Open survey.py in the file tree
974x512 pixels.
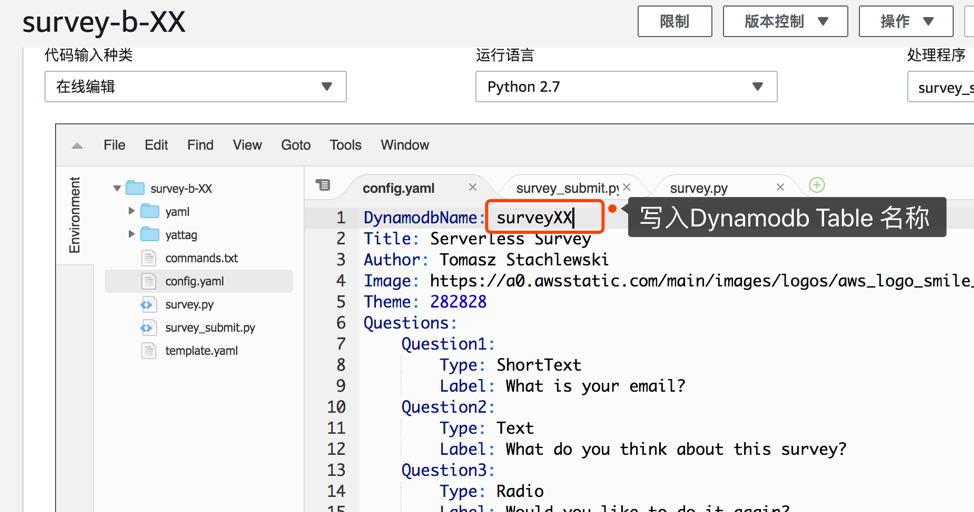(x=189, y=304)
